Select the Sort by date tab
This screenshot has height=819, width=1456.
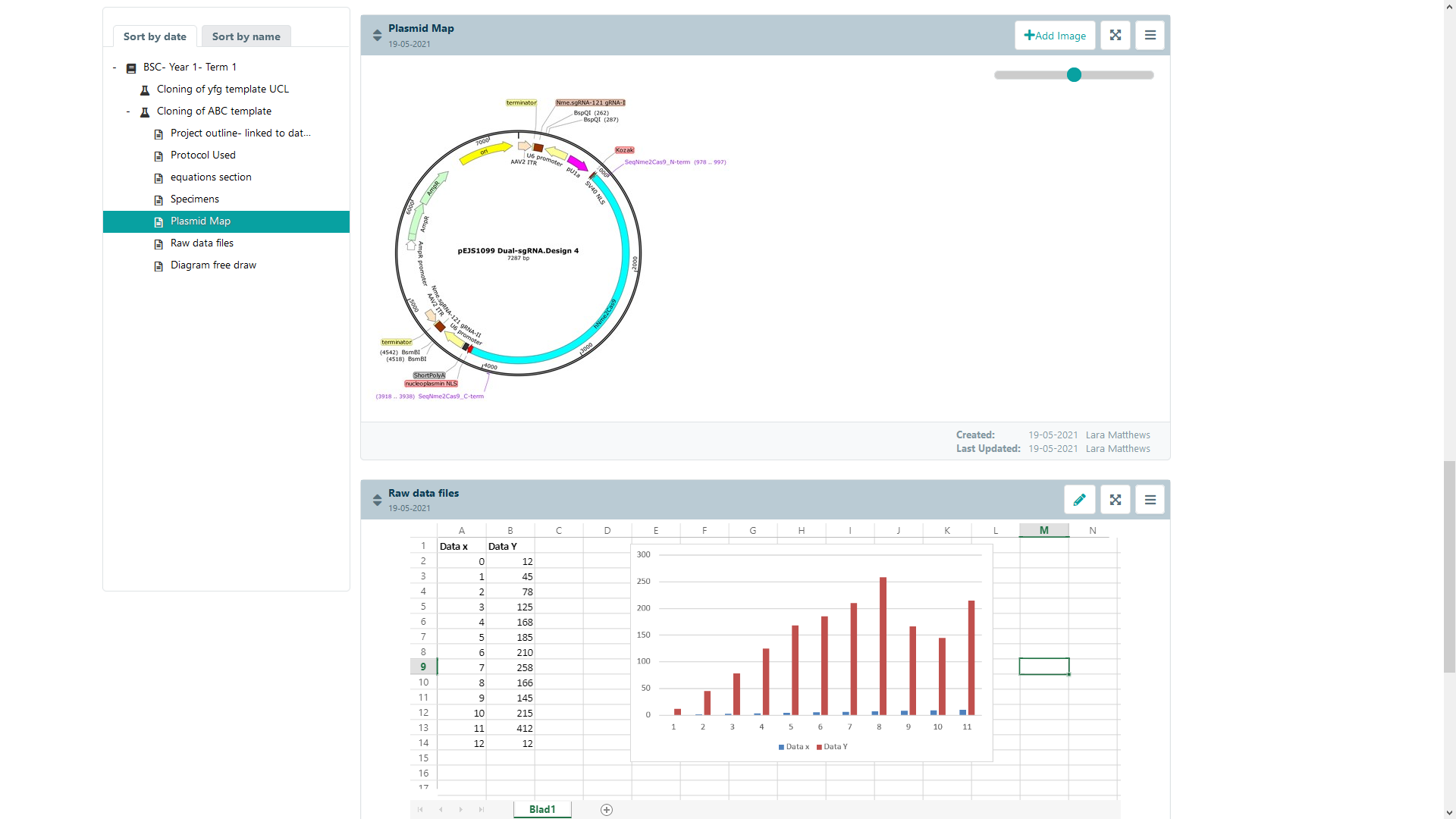(x=155, y=36)
